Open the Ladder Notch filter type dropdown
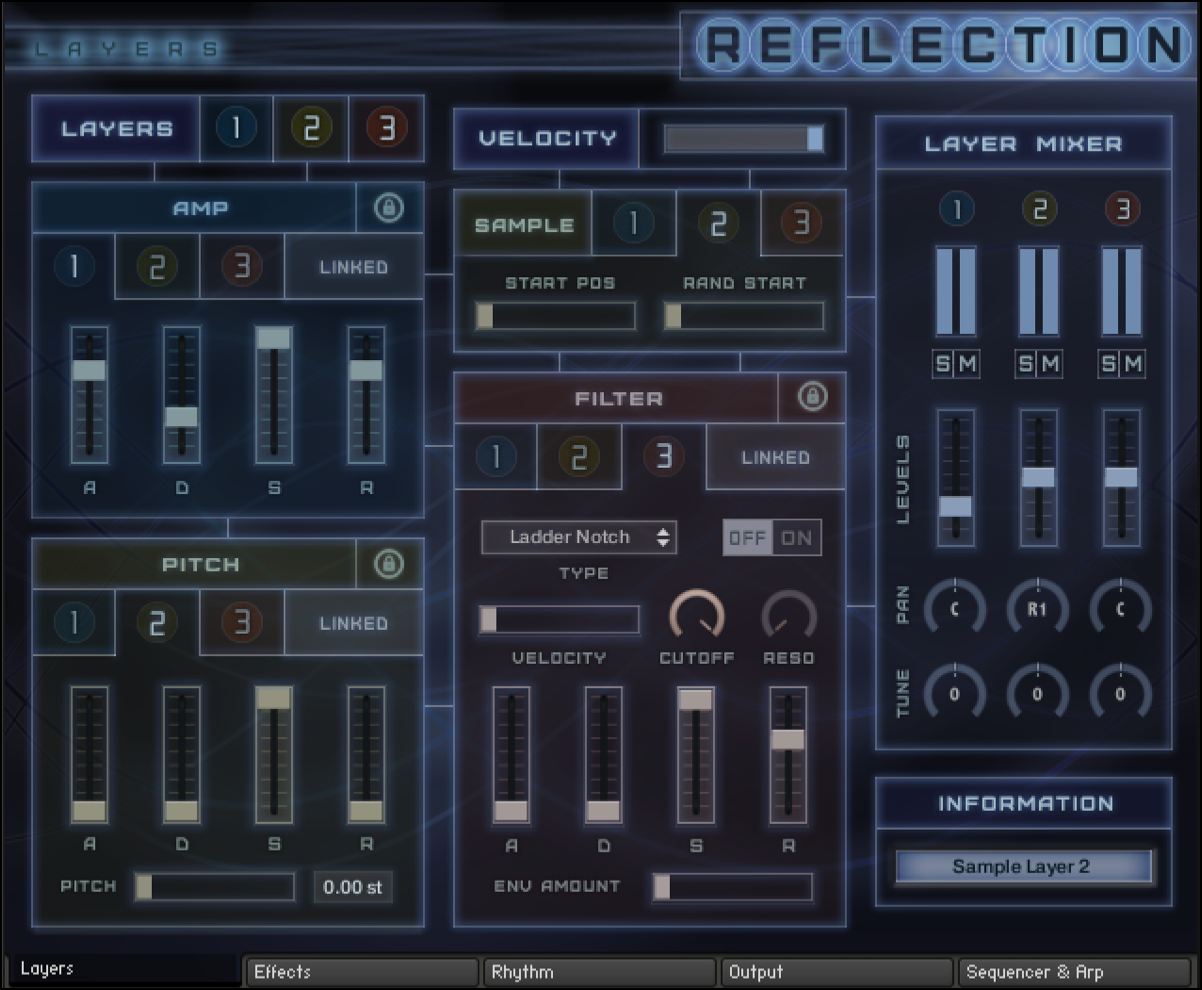 click(x=579, y=537)
